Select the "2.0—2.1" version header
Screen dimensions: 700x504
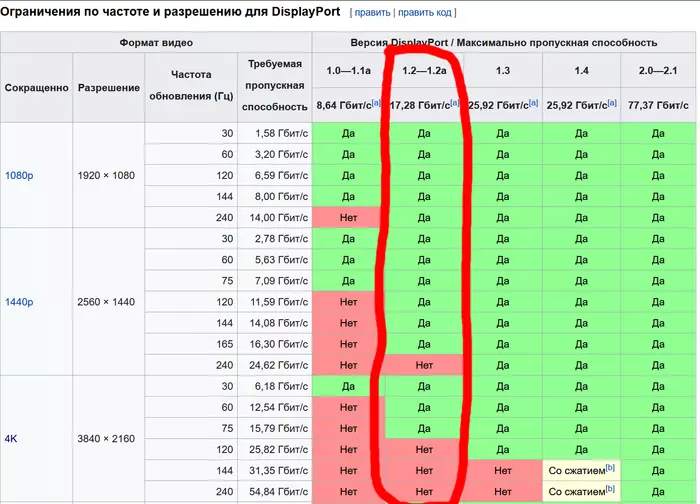[x=658, y=71]
